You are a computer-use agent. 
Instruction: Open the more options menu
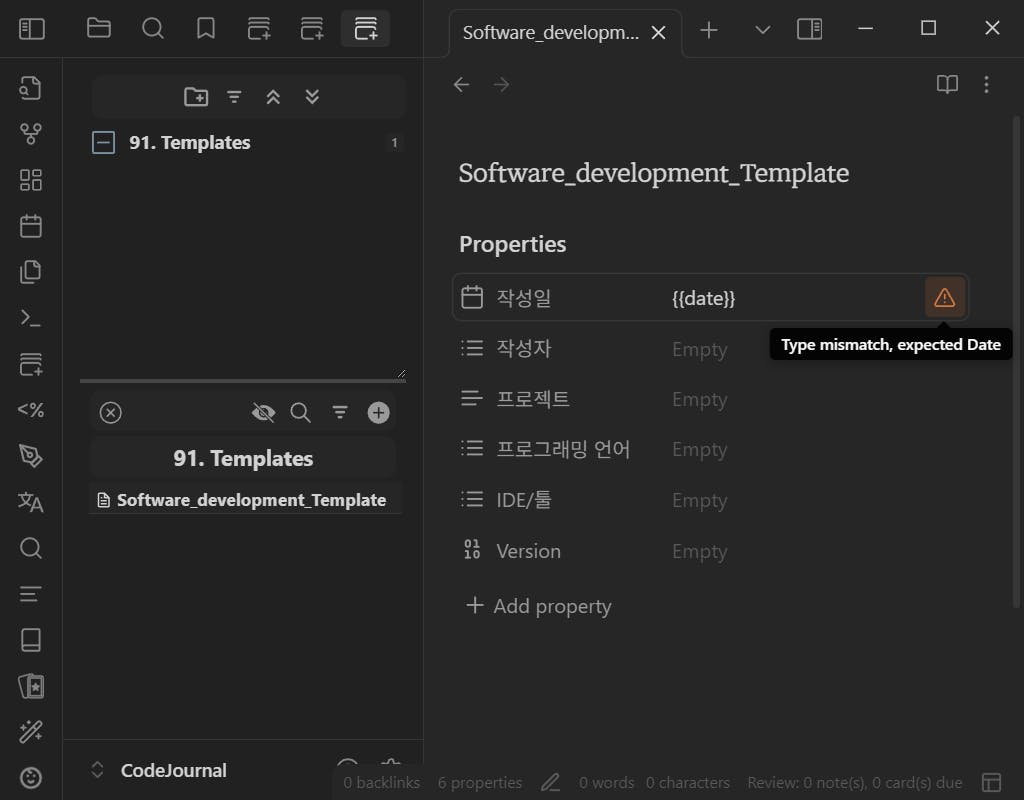pyautogui.click(x=987, y=85)
